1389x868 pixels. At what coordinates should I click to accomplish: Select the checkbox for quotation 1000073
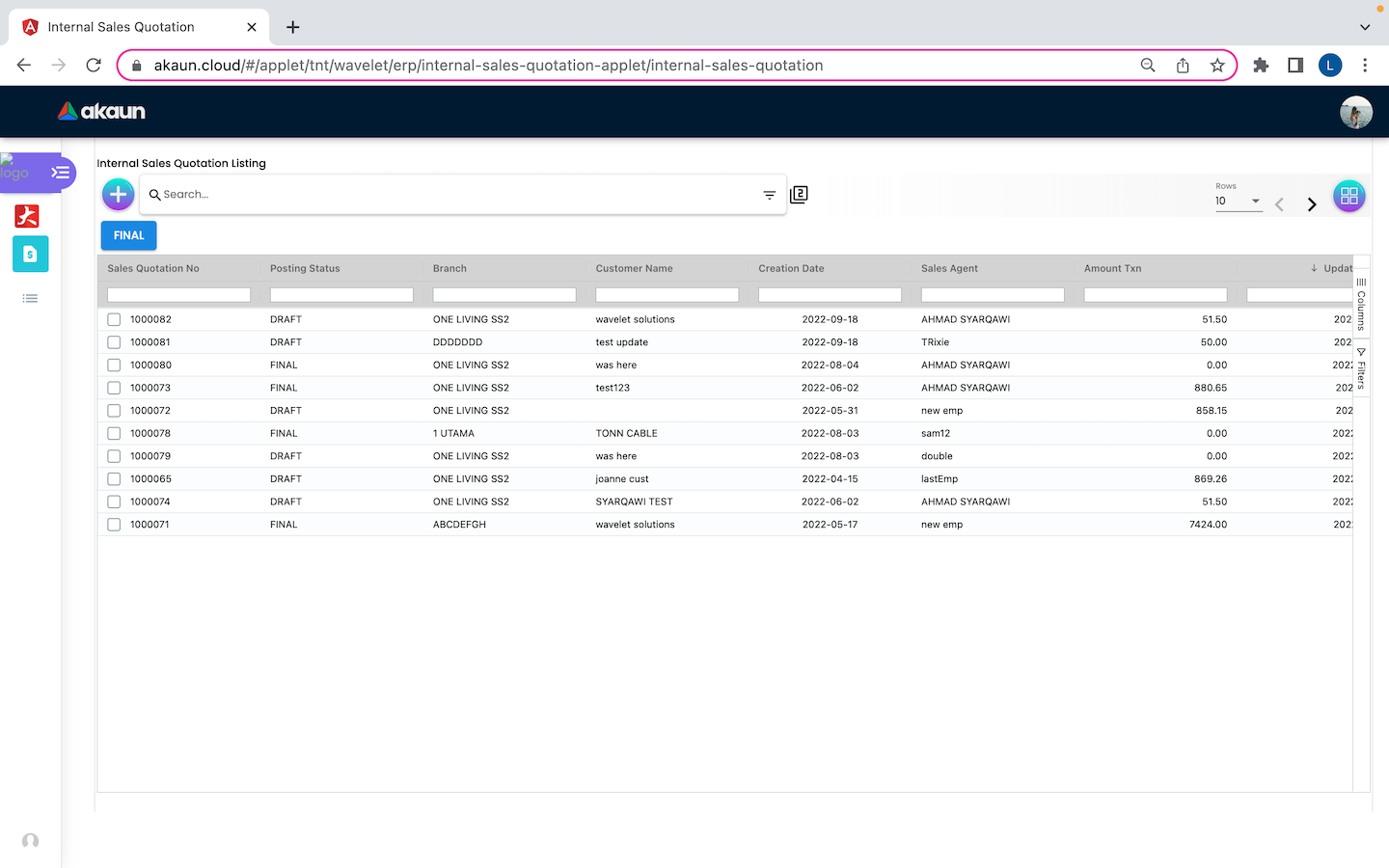click(114, 388)
